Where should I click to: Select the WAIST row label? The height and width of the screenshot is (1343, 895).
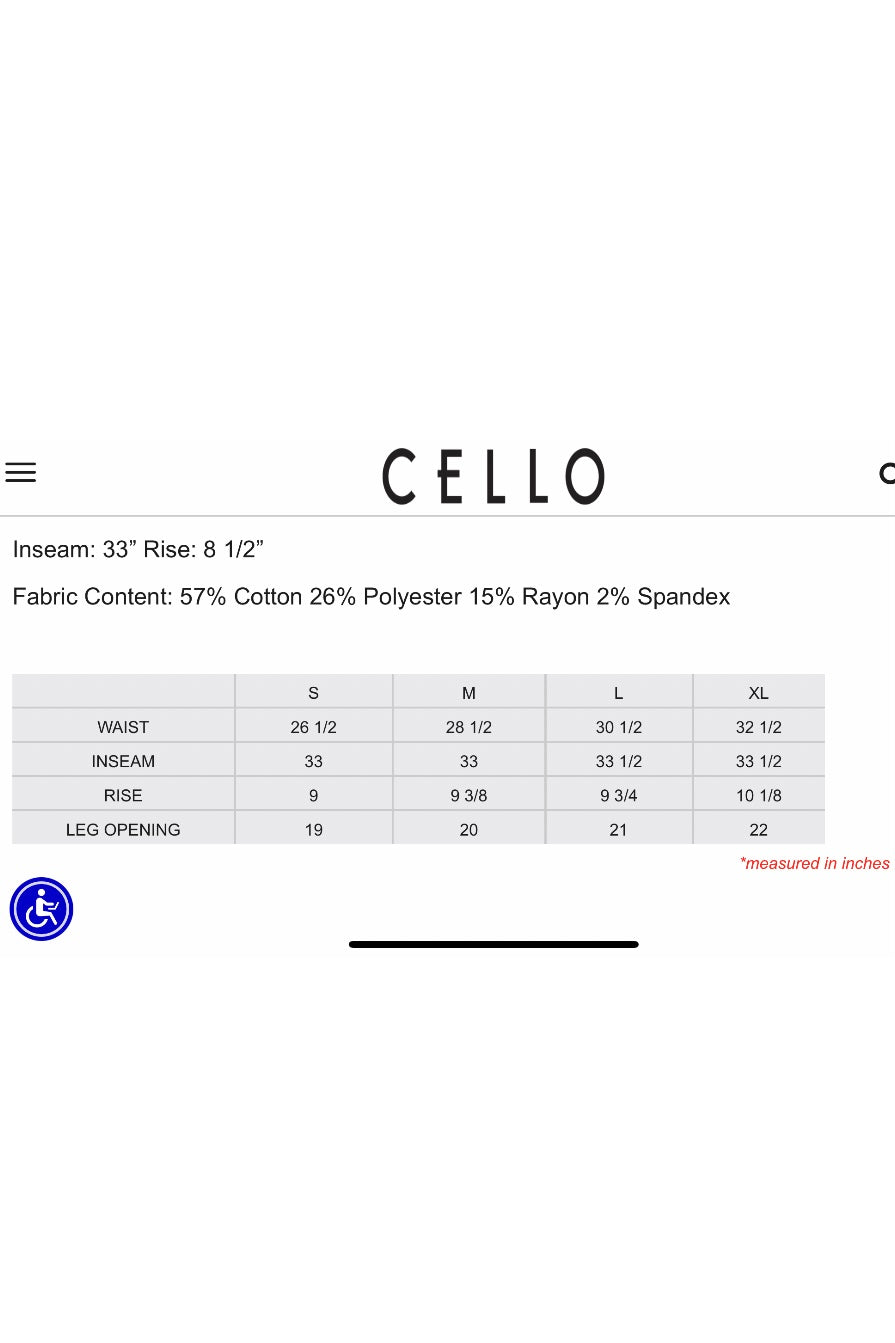point(123,727)
